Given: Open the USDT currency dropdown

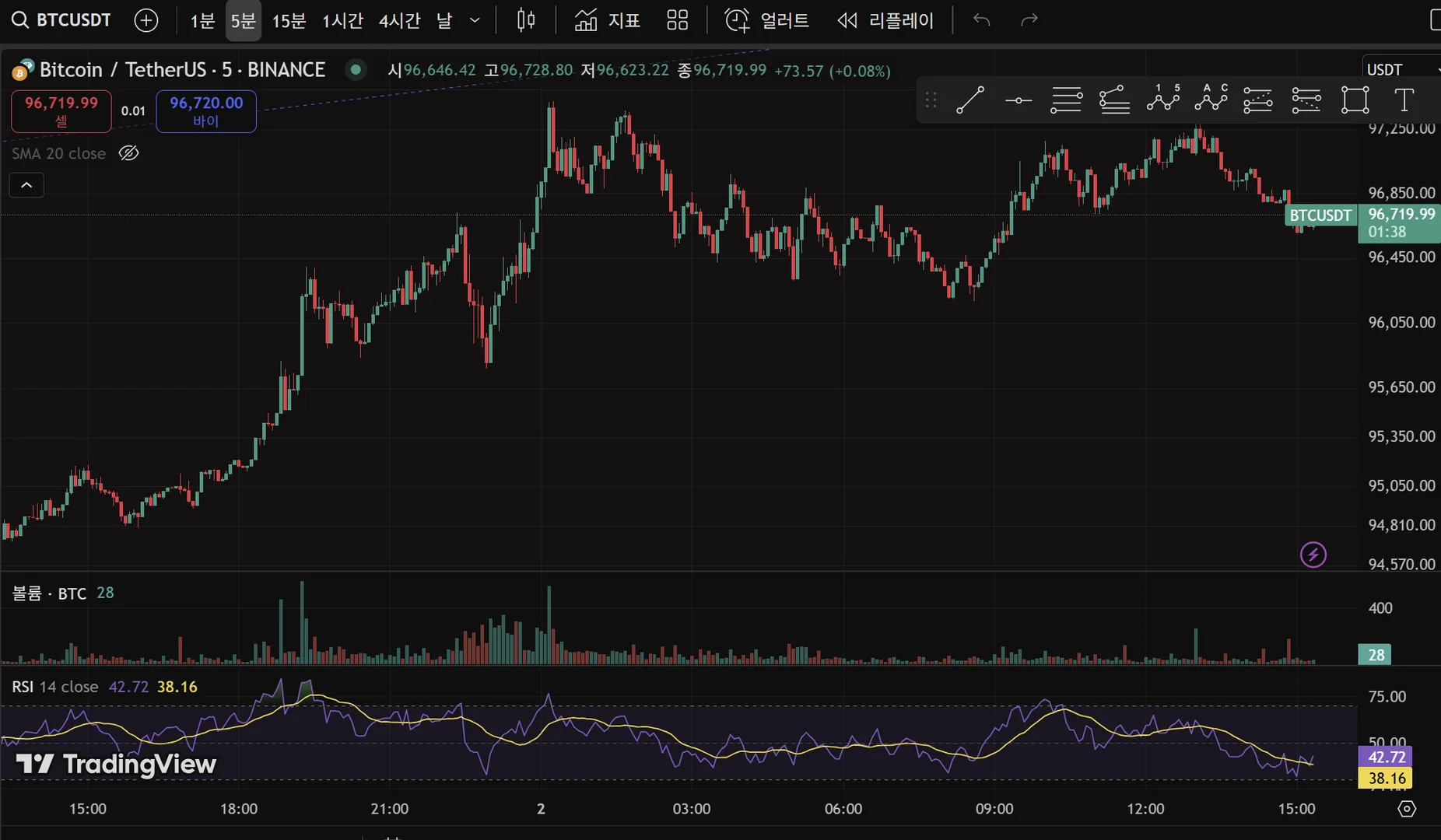Looking at the screenshot, I should click(x=1402, y=70).
